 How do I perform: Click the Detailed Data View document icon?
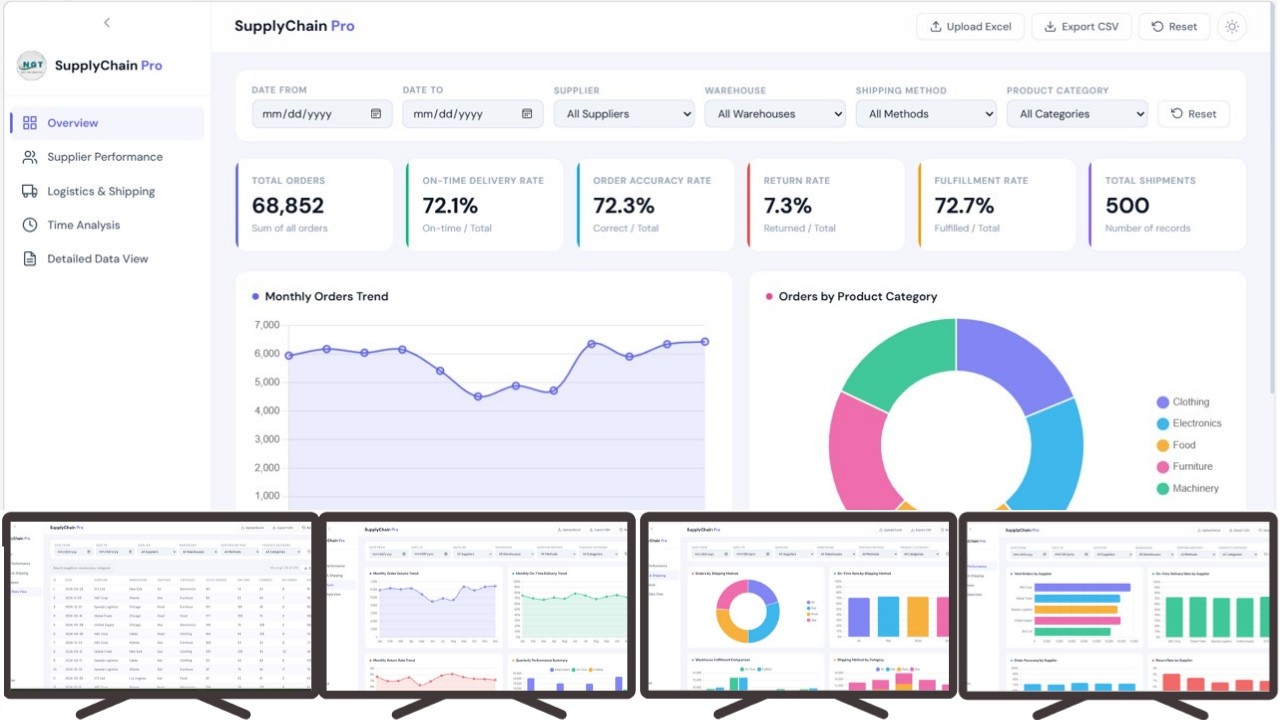tap(30, 259)
